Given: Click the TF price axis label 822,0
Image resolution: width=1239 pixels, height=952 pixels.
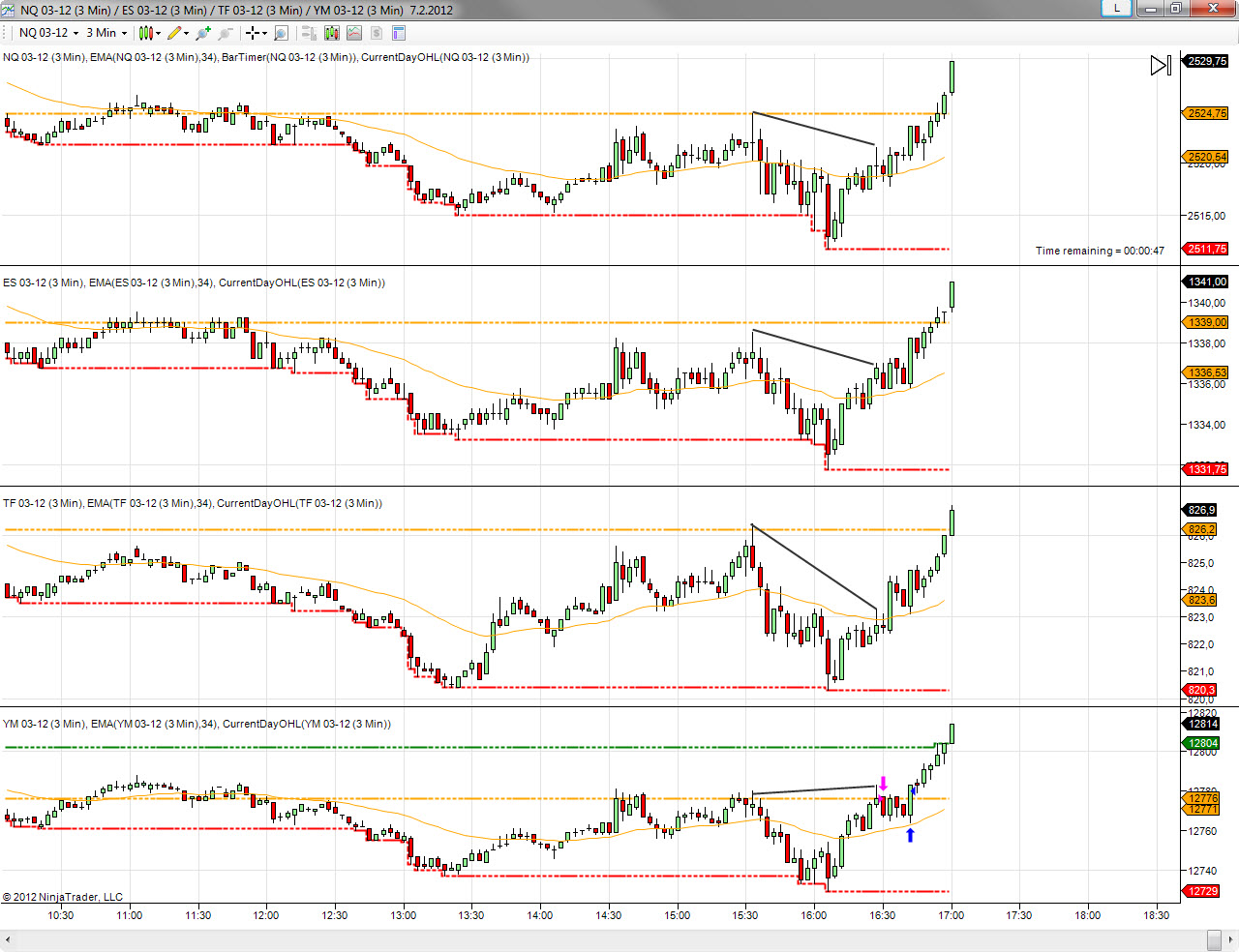Looking at the screenshot, I should (x=1200, y=644).
